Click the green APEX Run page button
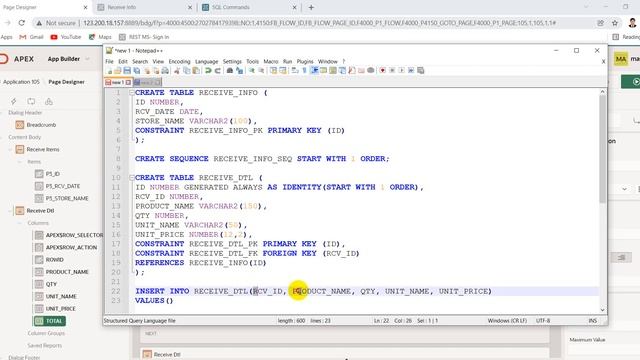 (631, 82)
